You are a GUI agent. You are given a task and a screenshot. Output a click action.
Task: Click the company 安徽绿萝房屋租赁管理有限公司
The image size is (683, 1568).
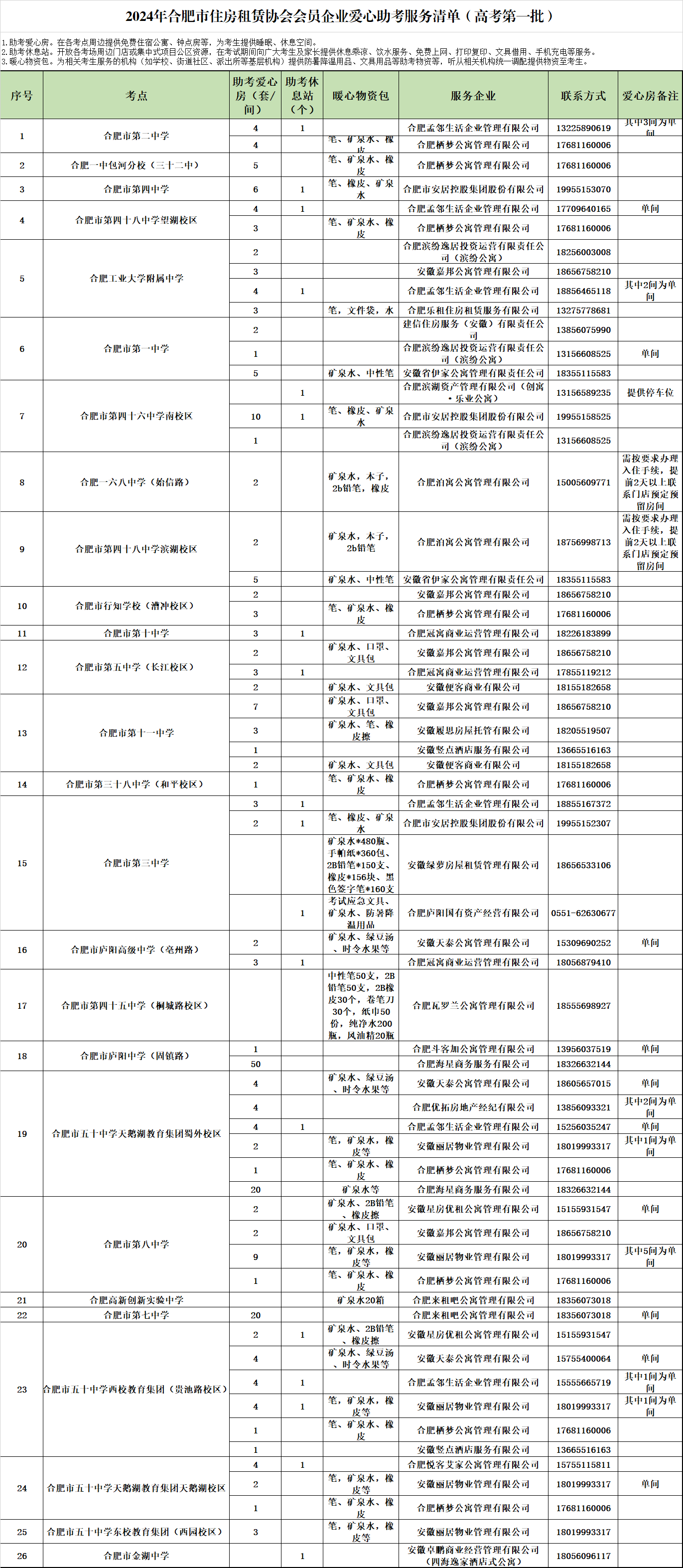tap(473, 865)
